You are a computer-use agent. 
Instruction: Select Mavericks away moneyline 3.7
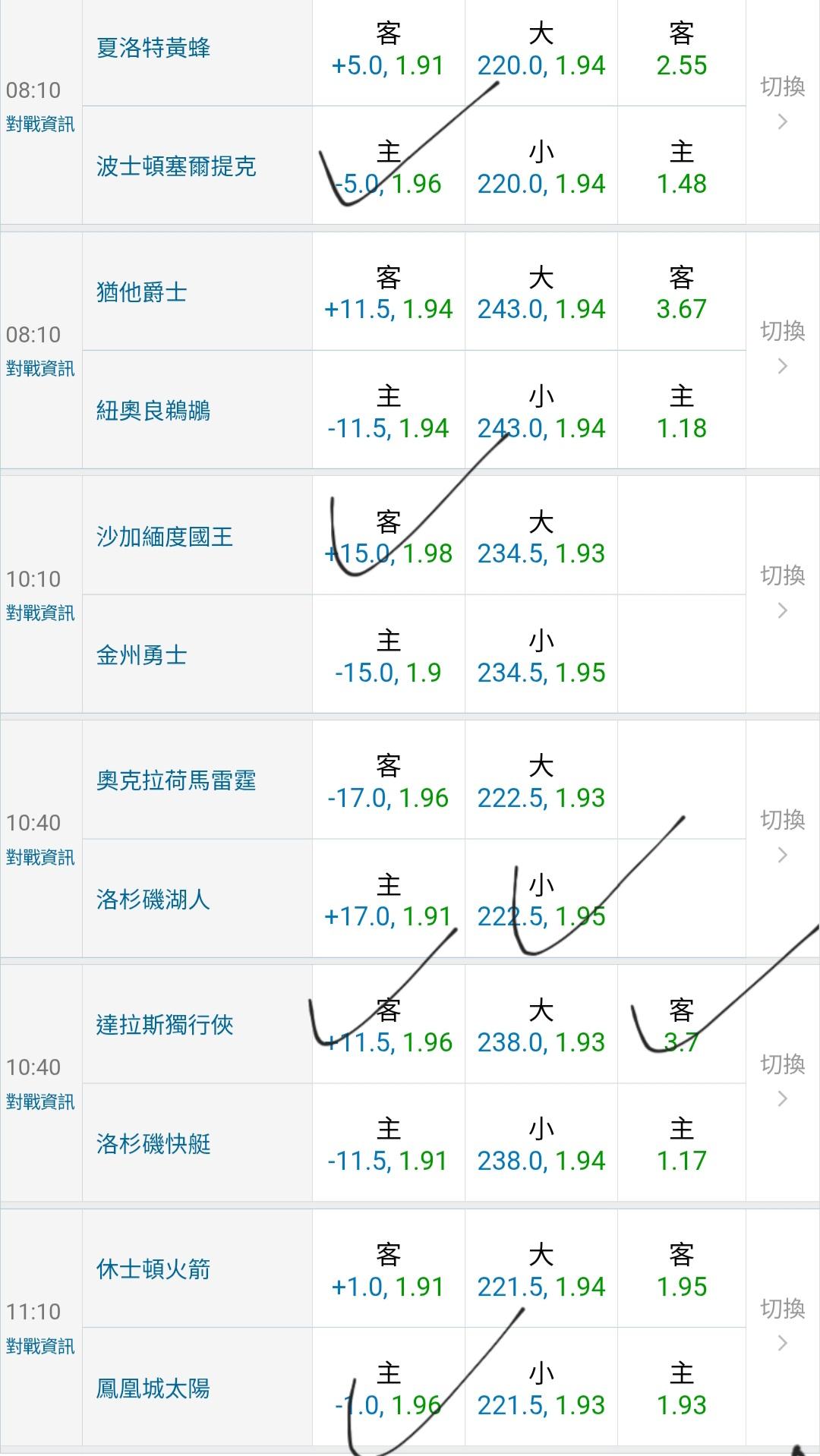click(x=681, y=1027)
